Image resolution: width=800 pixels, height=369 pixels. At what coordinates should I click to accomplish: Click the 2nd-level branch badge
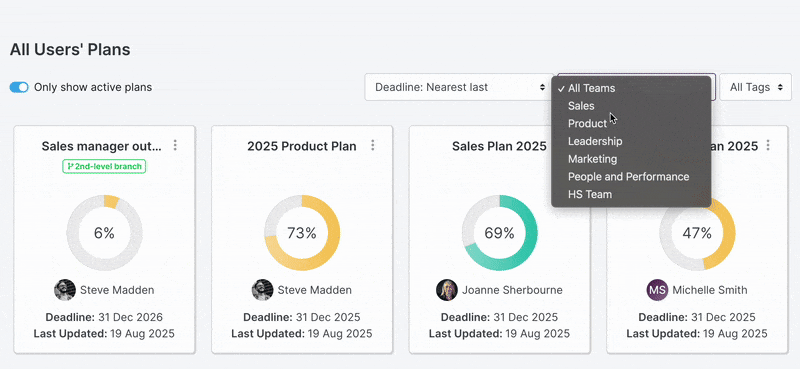pyautogui.click(x=104, y=166)
